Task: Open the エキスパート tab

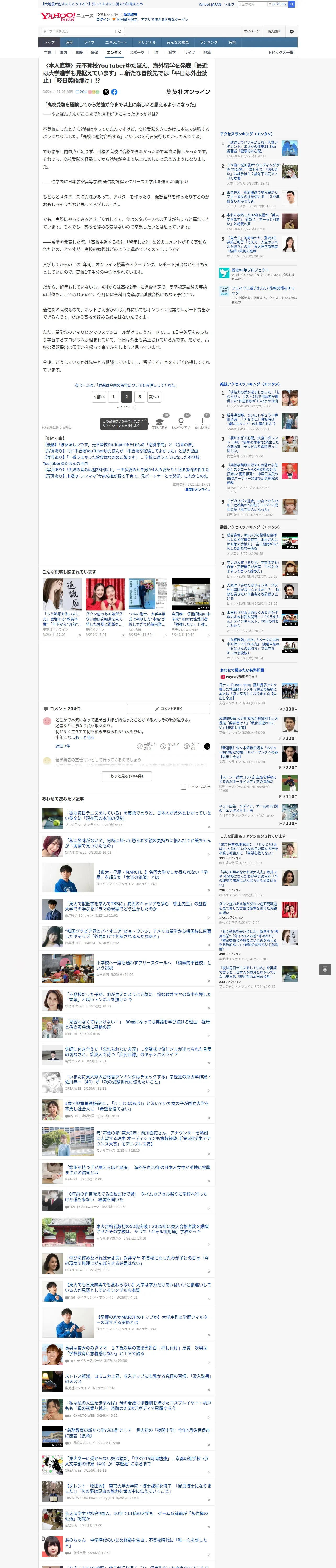Action: pyautogui.click(x=116, y=43)
